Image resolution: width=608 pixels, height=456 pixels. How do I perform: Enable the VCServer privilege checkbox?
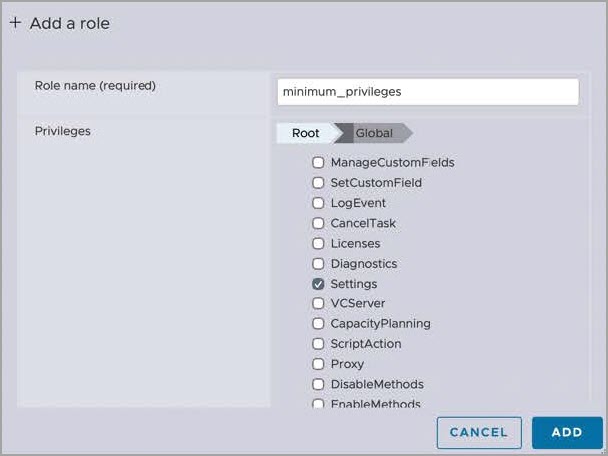click(x=318, y=304)
